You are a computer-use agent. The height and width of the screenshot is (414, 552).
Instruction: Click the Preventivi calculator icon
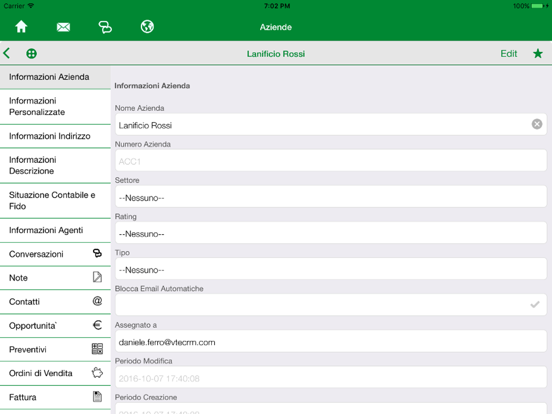tap(97, 349)
